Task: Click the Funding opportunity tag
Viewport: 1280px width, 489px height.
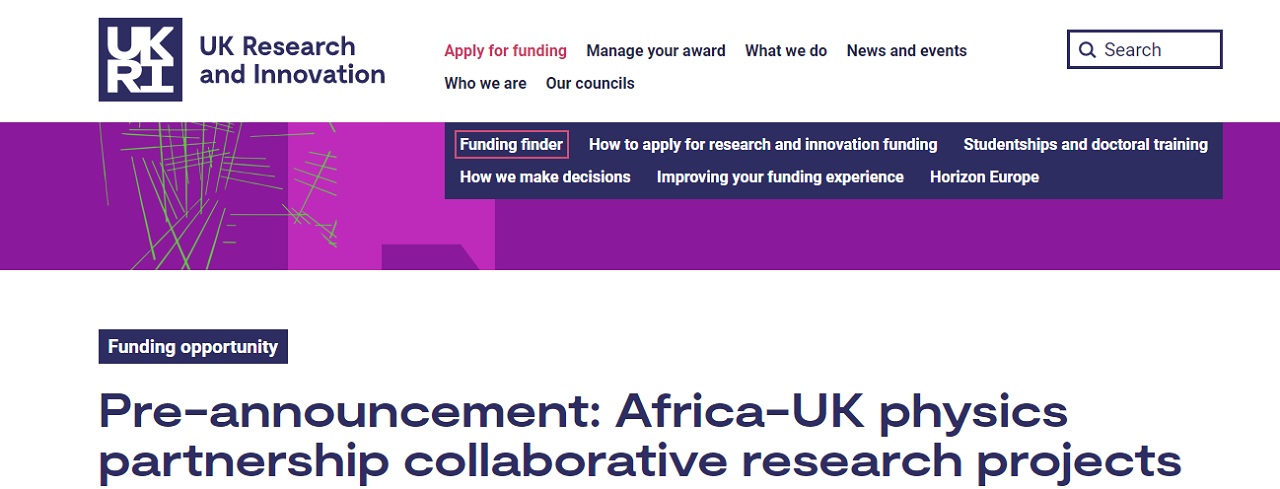Action: [x=193, y=347]
